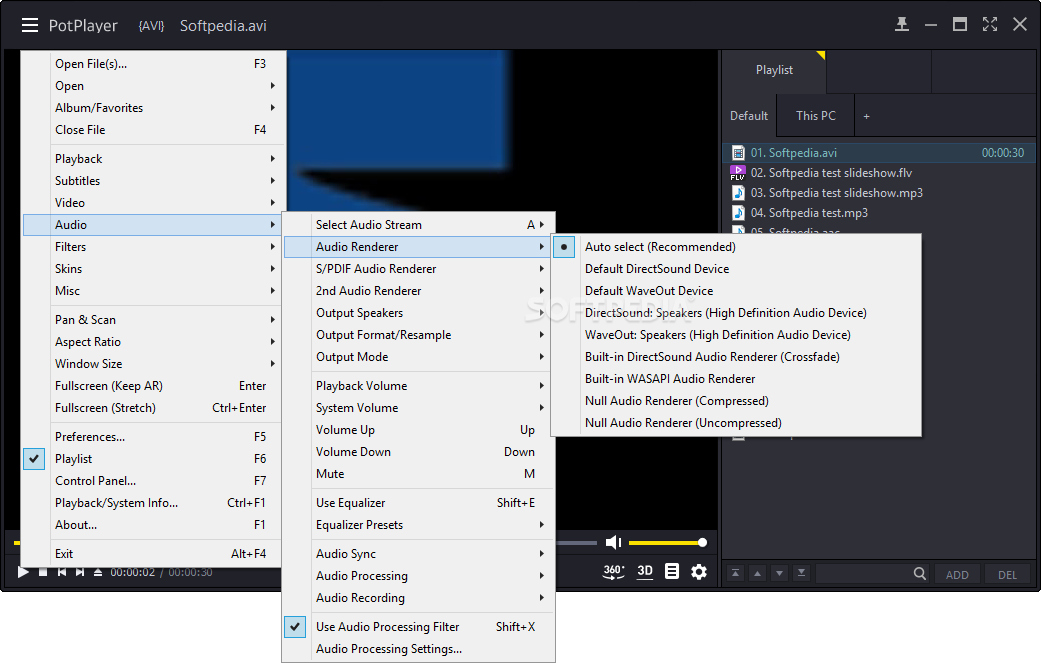Move the playlist item to top
This screenshot has height=663, width=1041.
(736, 573)
